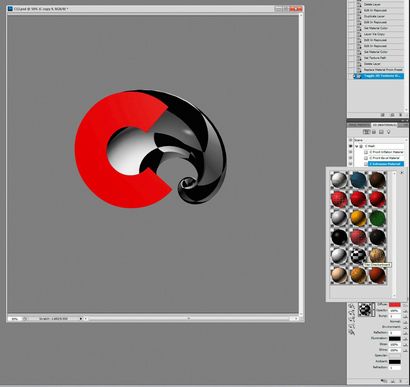Switch to the 3D {Materials} tab
The height and width of the screenshot is (387, 410).
384,125
